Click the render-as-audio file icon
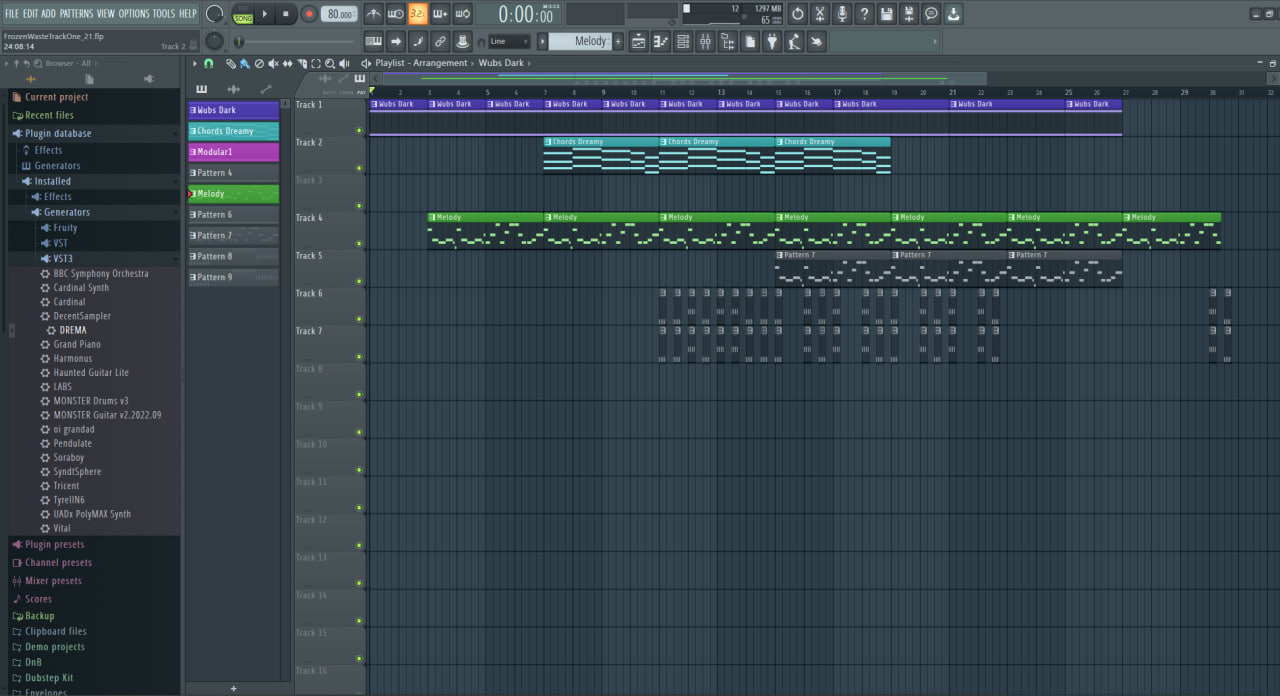Image resolution: width=1280 pixels, height=696 pixels. [x=909, y=14]
